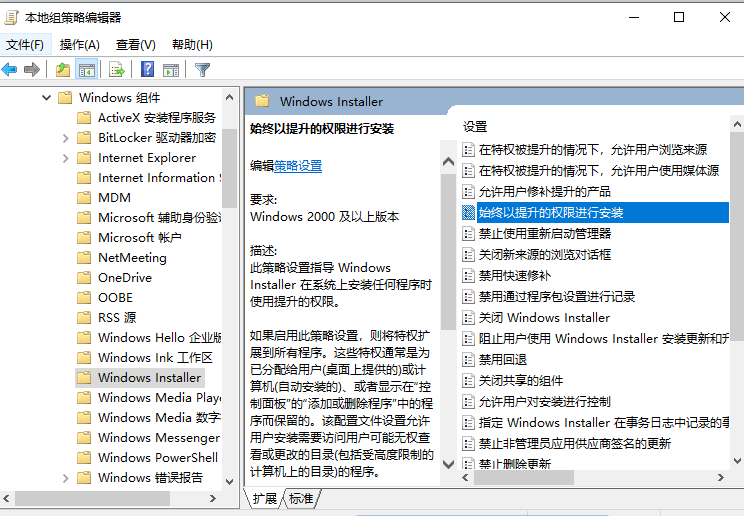The width and height of the screenshot is (744, 516).
Task: Select the RSS 源 folder
Action: [x=107, y=317]
